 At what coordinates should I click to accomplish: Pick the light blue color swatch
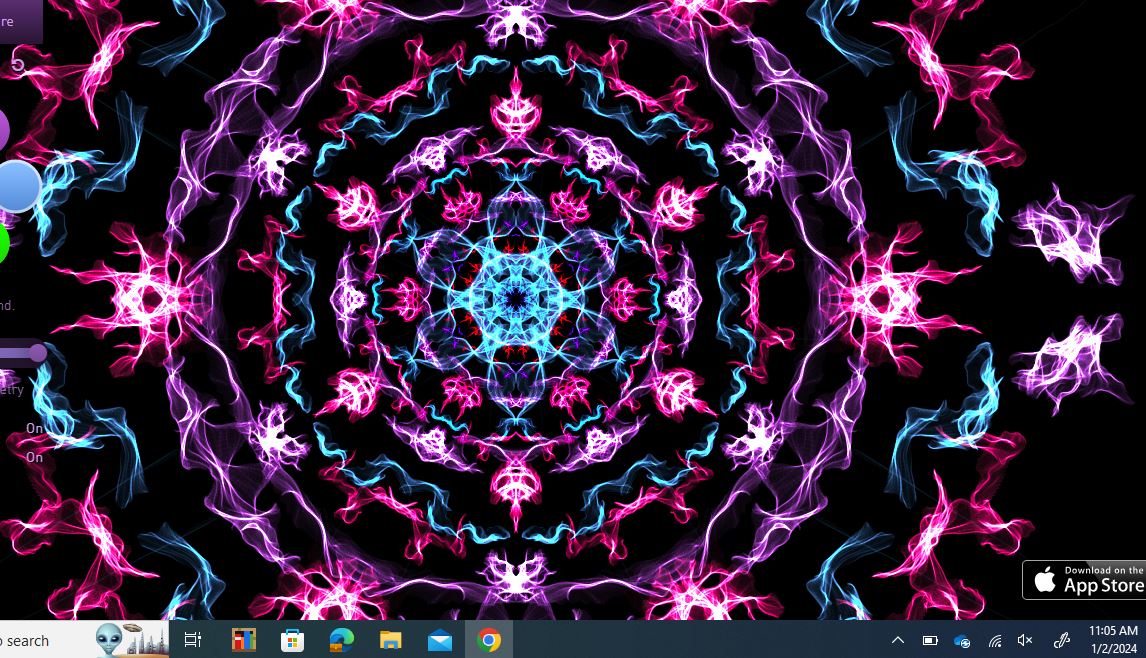(18, 187)
